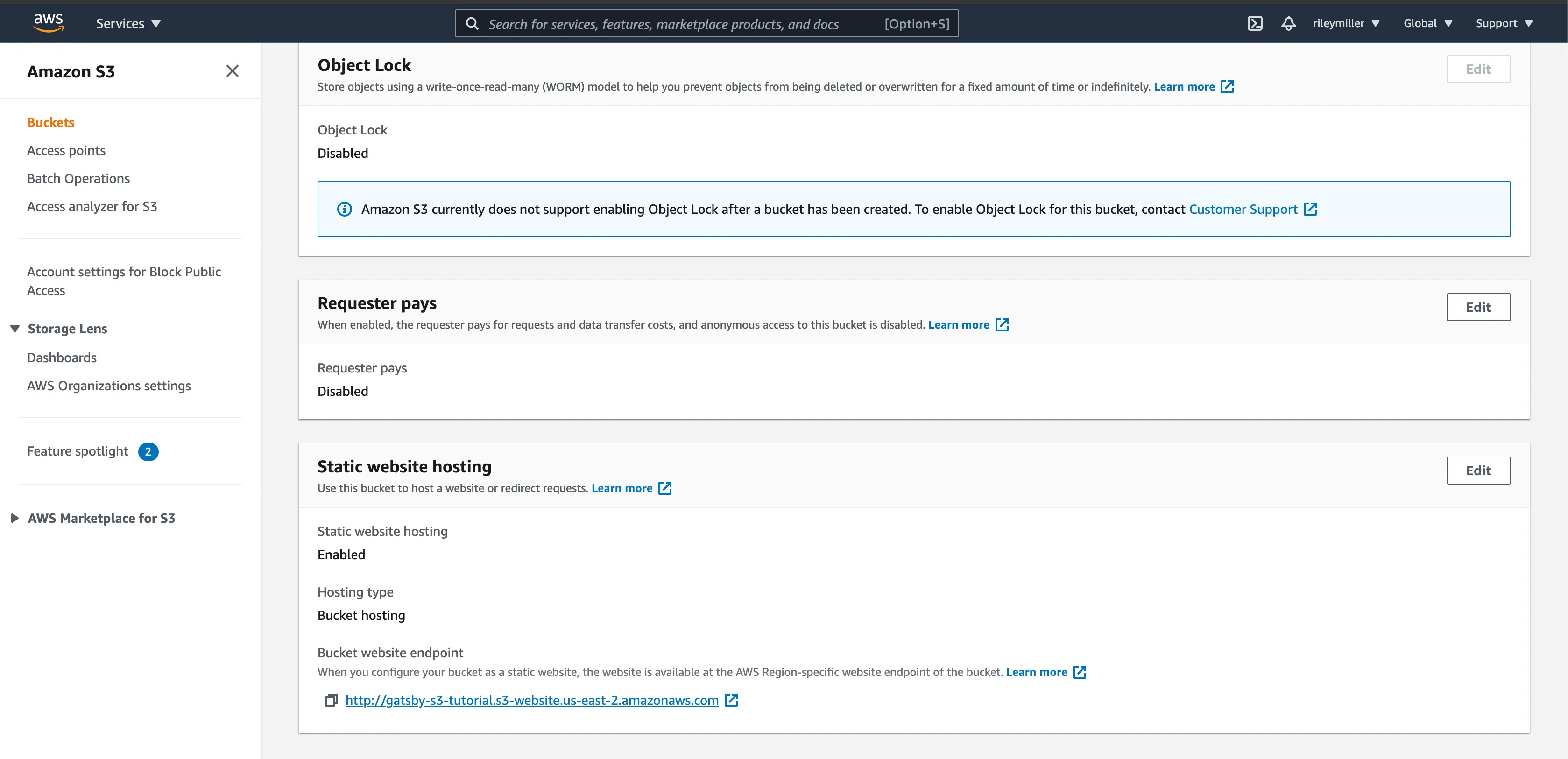Click the info icon in Object Lock notice
Screen dimensions: 1568x759
tap(345, 210)
